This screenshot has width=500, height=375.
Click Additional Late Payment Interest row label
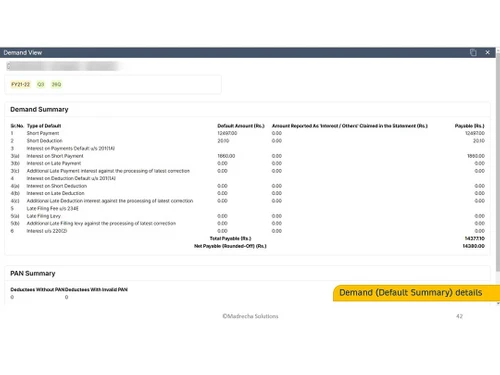pos(108,171)
